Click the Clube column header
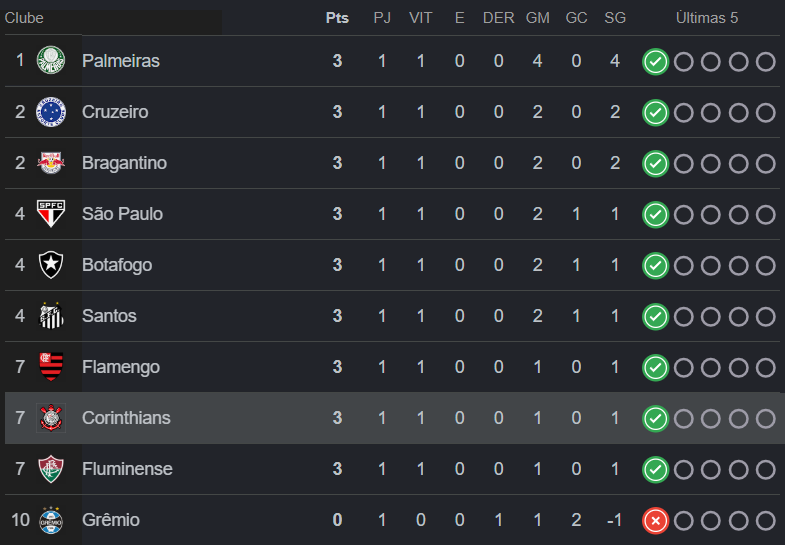The width and height of the screenshot is (785, 545). (x=24, y=18)
